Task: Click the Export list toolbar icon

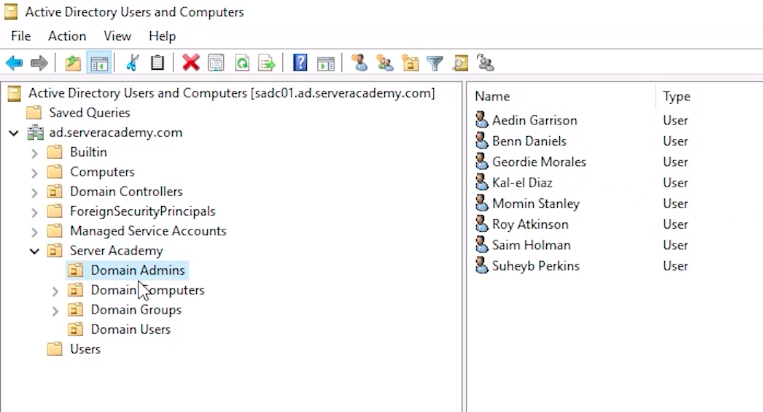Action: coord(267,63)
